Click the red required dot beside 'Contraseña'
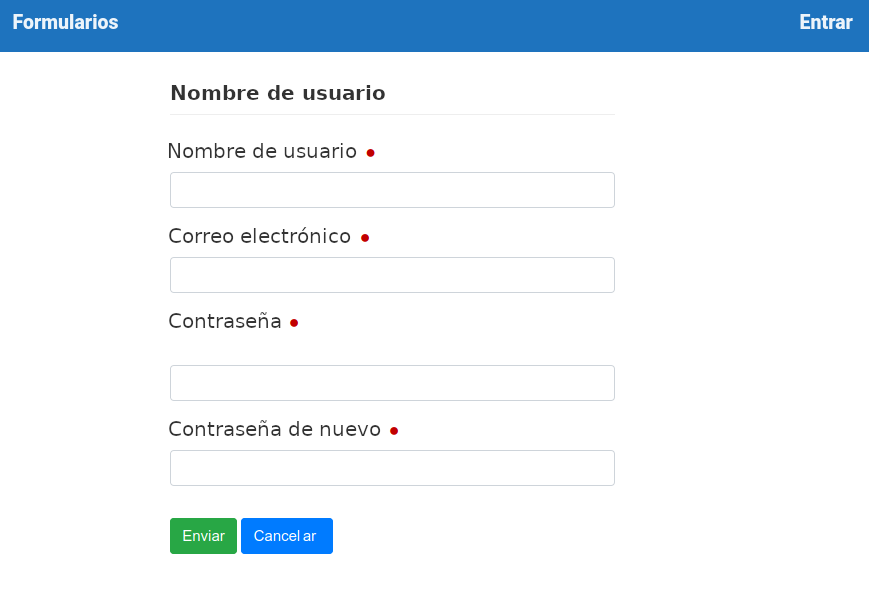Image resolution: width=869 pixels, height=604 pixels. pyautogui.click(x=294, y=323)
